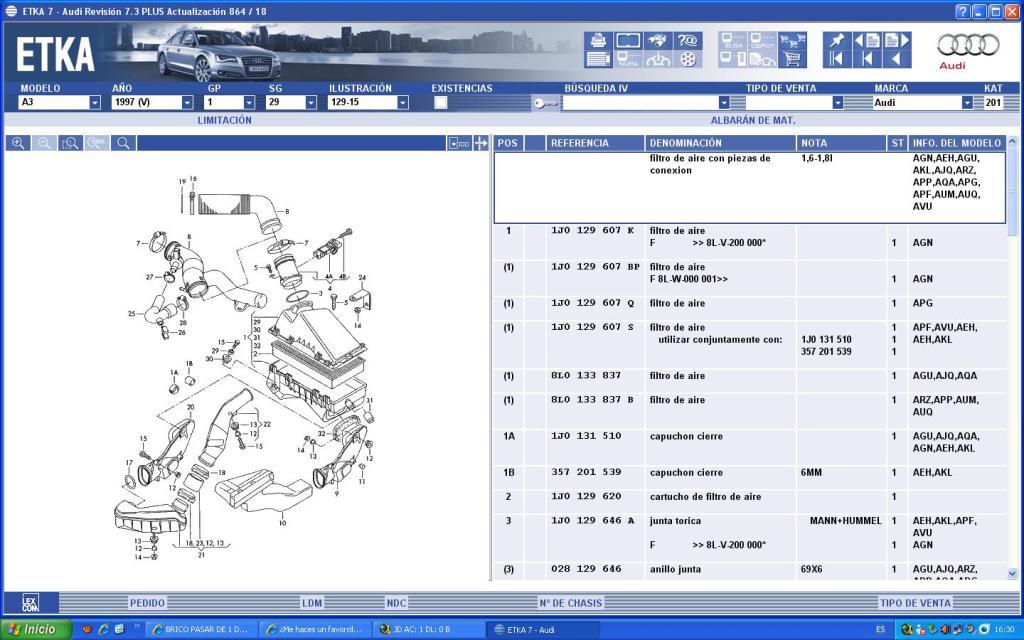This screenshot has width=1024, height=640.
Task: Click the Tipo de venta bottom button
Action: click(915, 603)
